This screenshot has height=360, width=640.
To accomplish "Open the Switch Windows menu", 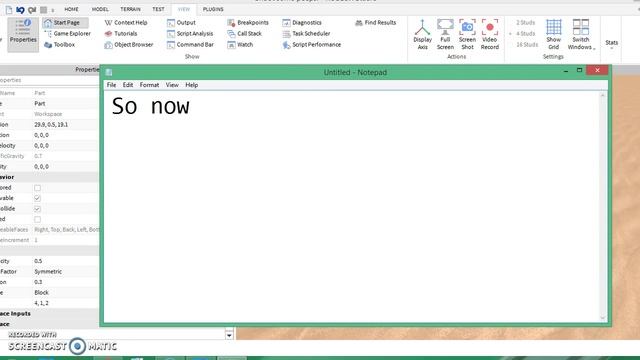I will pyautogui.click(x=581, y=34).
